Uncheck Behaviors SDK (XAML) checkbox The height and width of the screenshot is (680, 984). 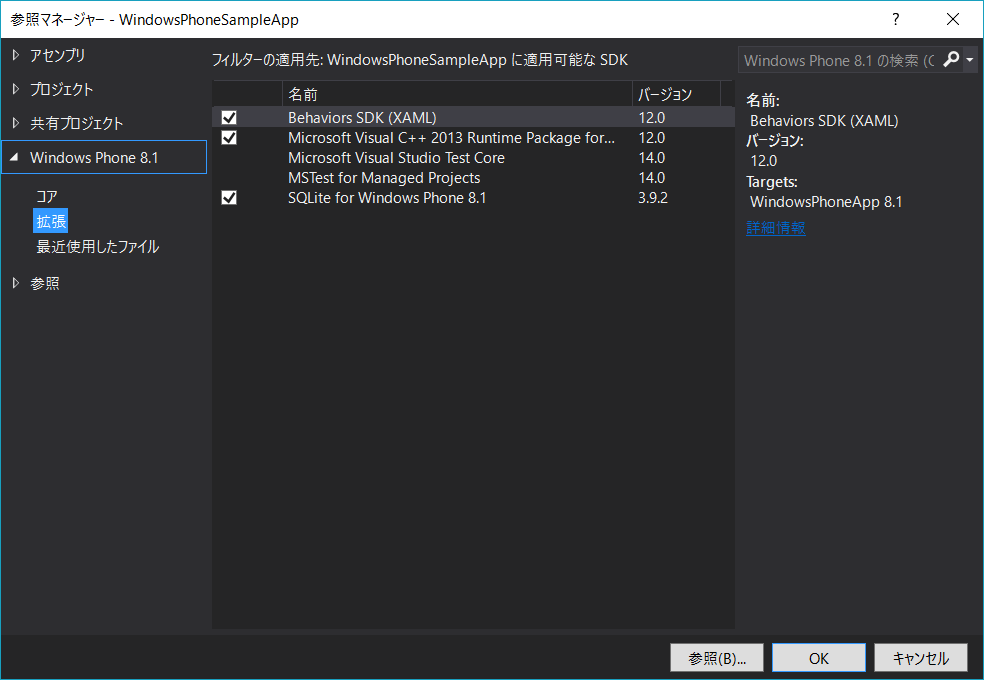229,117
